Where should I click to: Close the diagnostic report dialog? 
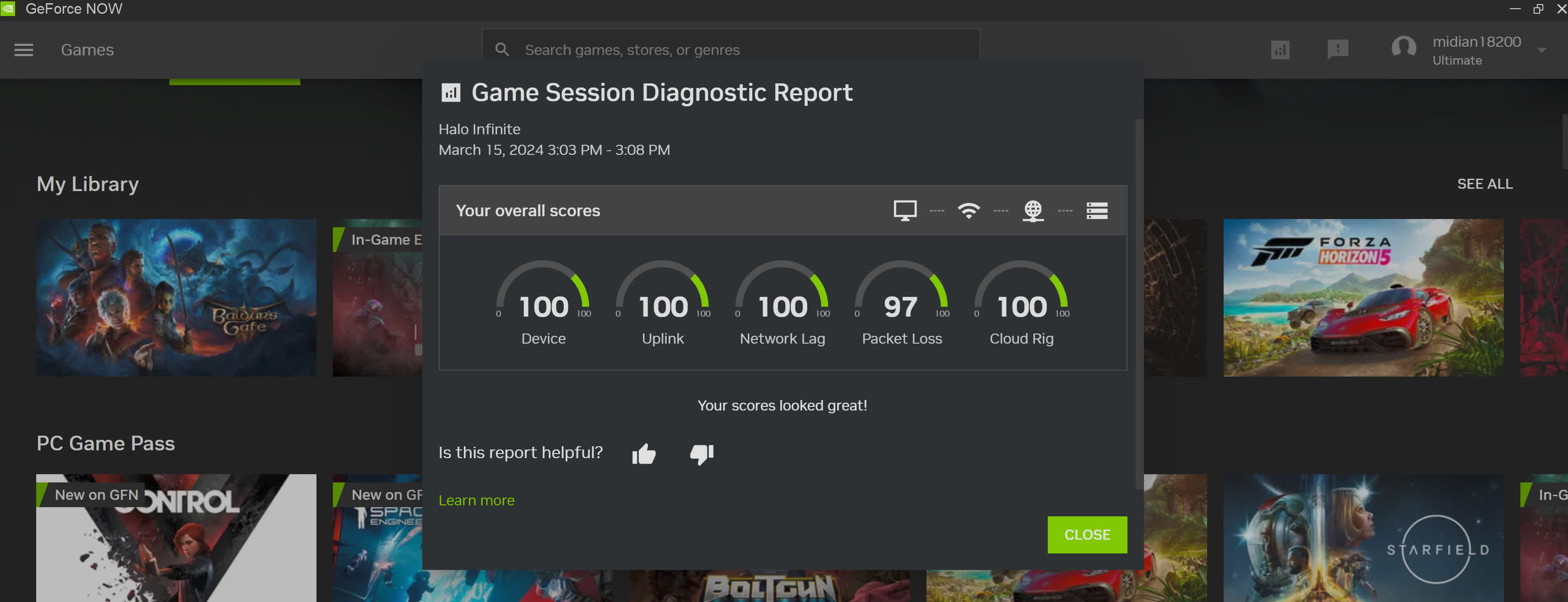(1087, 535)
